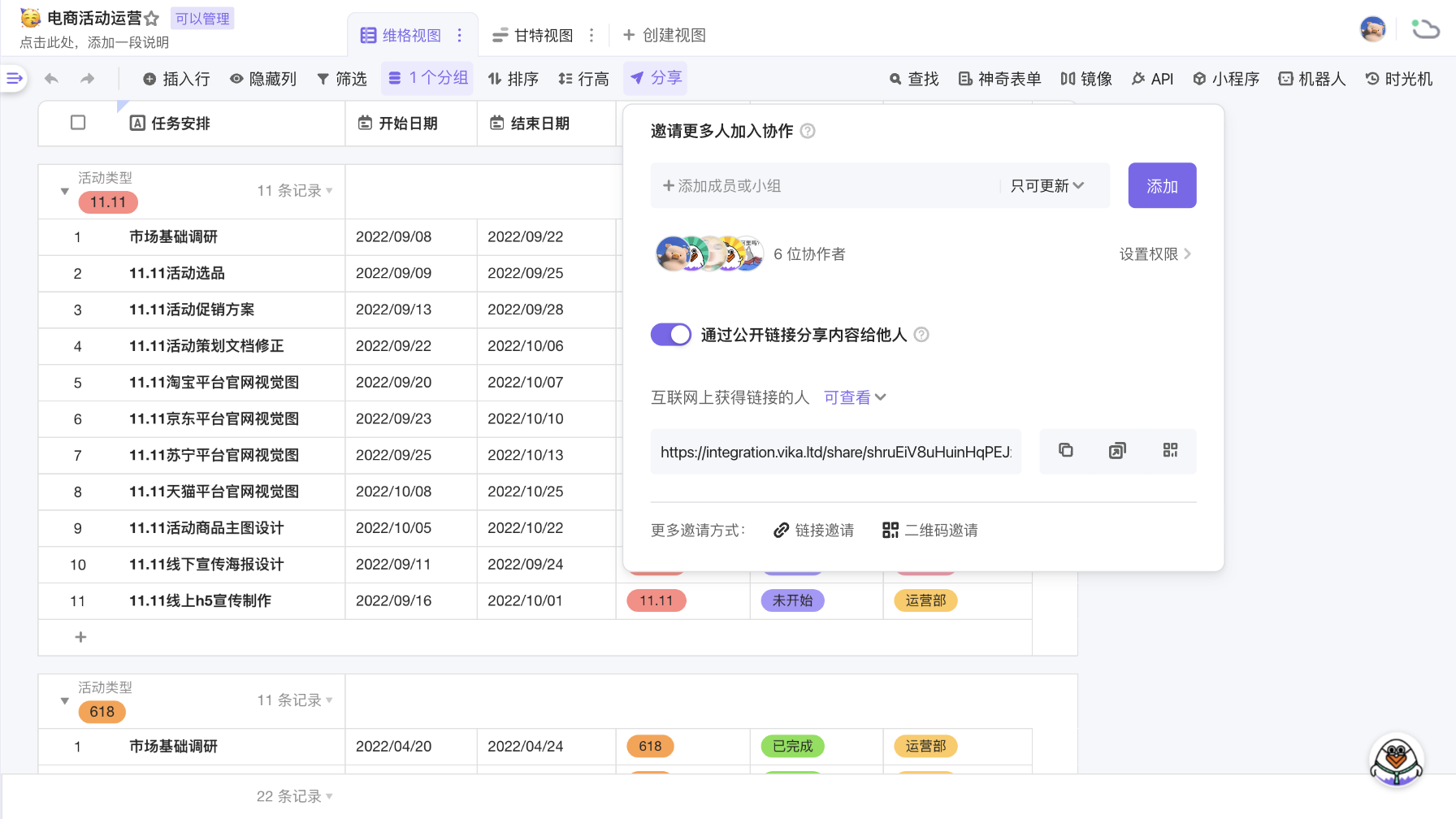Click the copy share link icon

[1065, 451]
